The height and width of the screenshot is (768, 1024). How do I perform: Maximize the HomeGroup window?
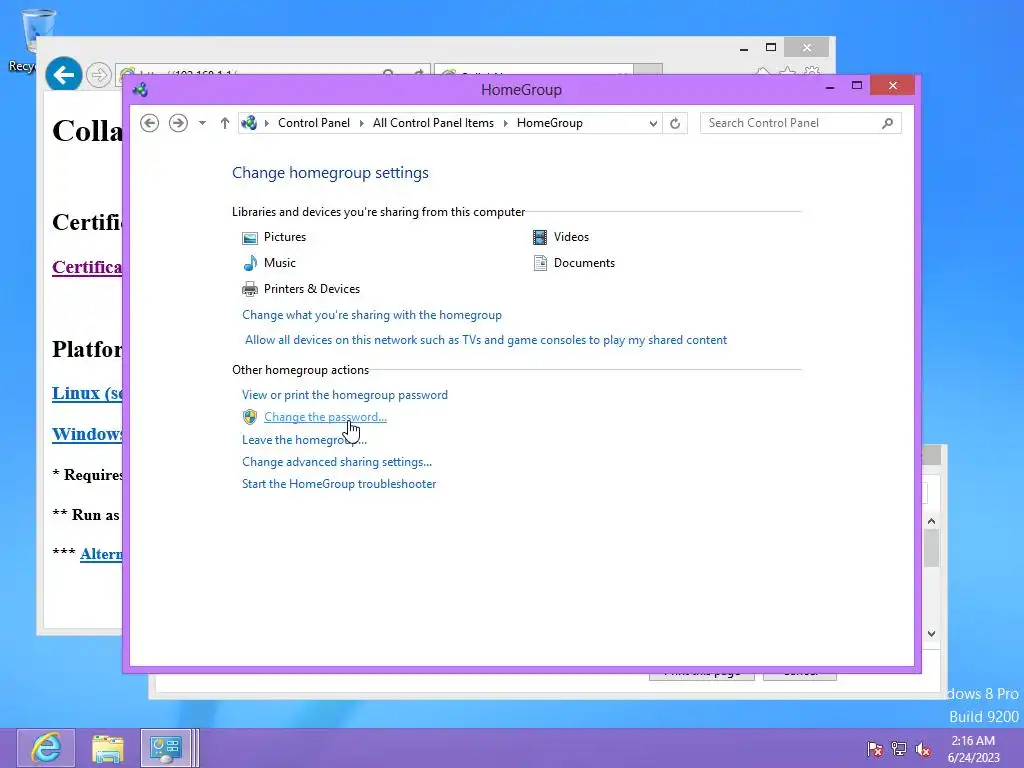click(x=857, y=86)
